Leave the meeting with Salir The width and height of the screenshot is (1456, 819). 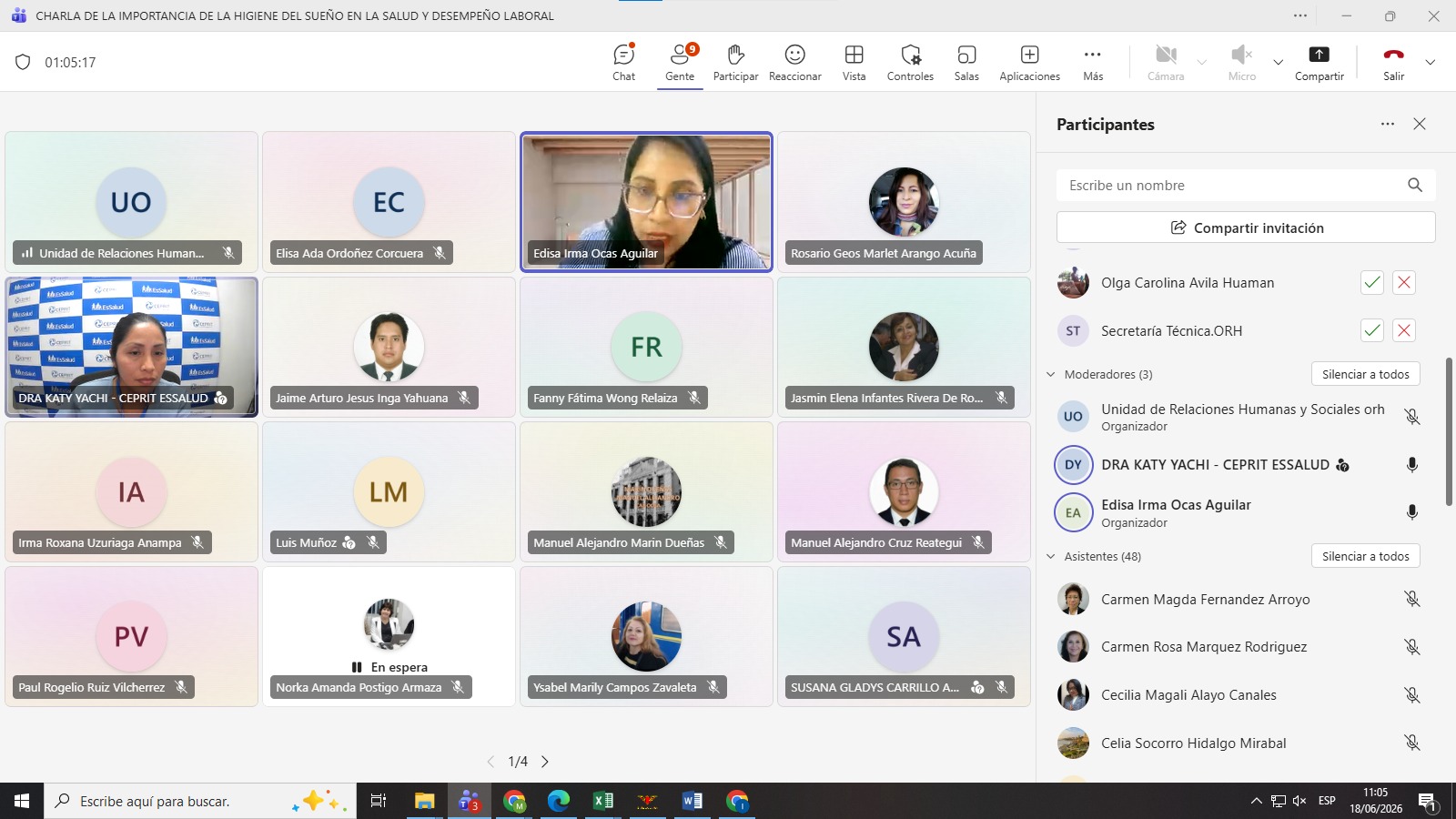tap(1393, 63)
